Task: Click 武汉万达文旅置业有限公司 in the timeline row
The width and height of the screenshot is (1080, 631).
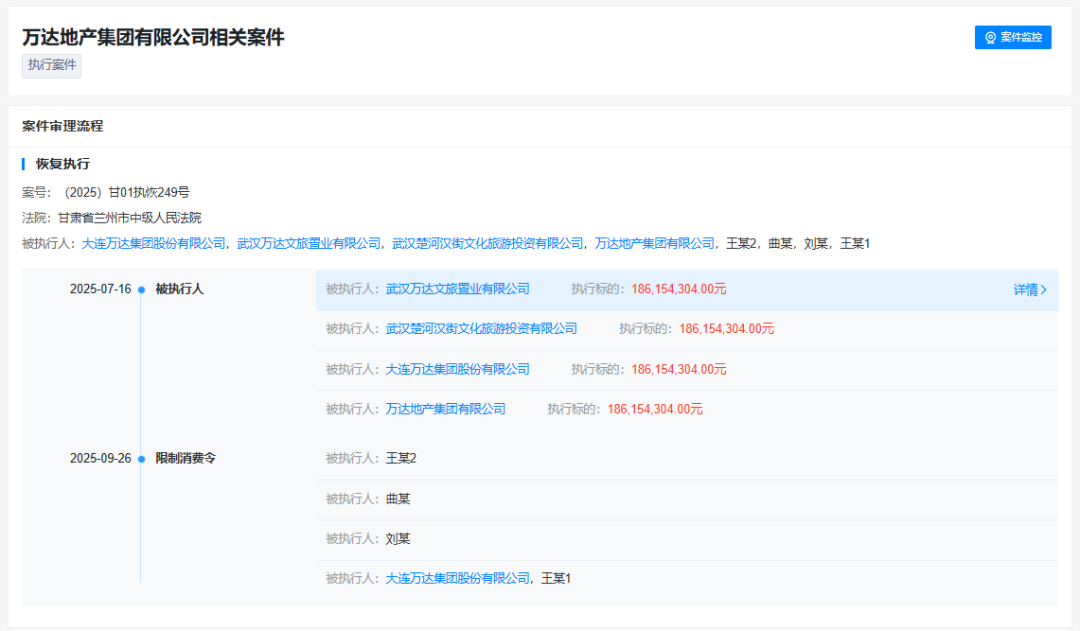Action: (x=457, y=289)
